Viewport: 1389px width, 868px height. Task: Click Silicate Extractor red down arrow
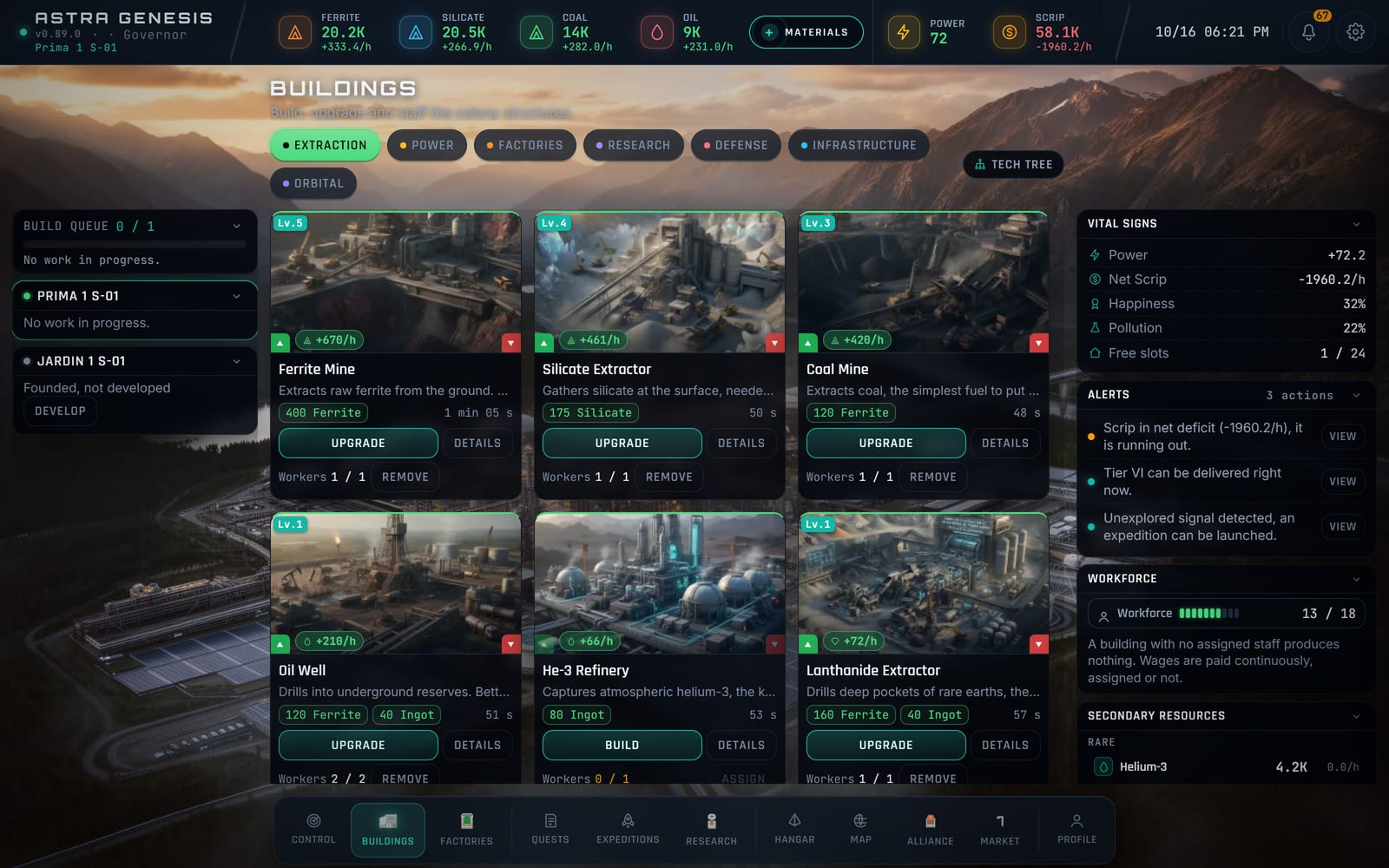click(x=775, y=343)
